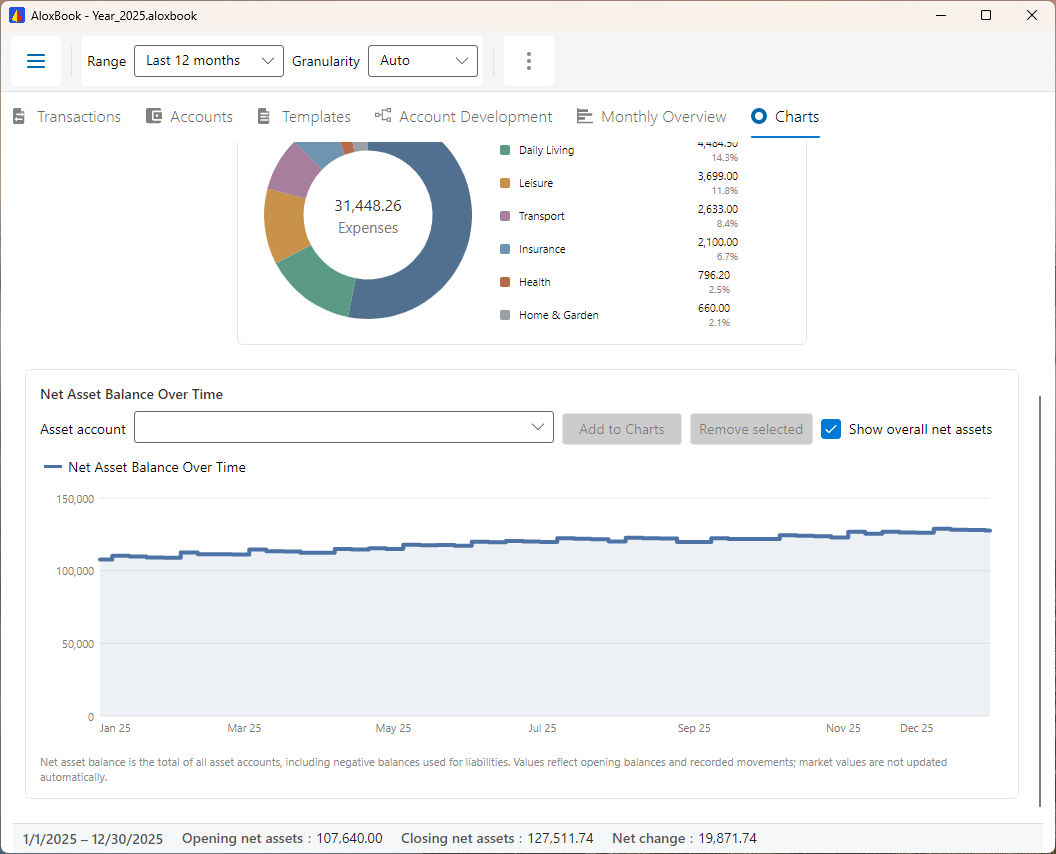
Task: Click the Monthly Overview bars icon
Action: tap(585, 117)
